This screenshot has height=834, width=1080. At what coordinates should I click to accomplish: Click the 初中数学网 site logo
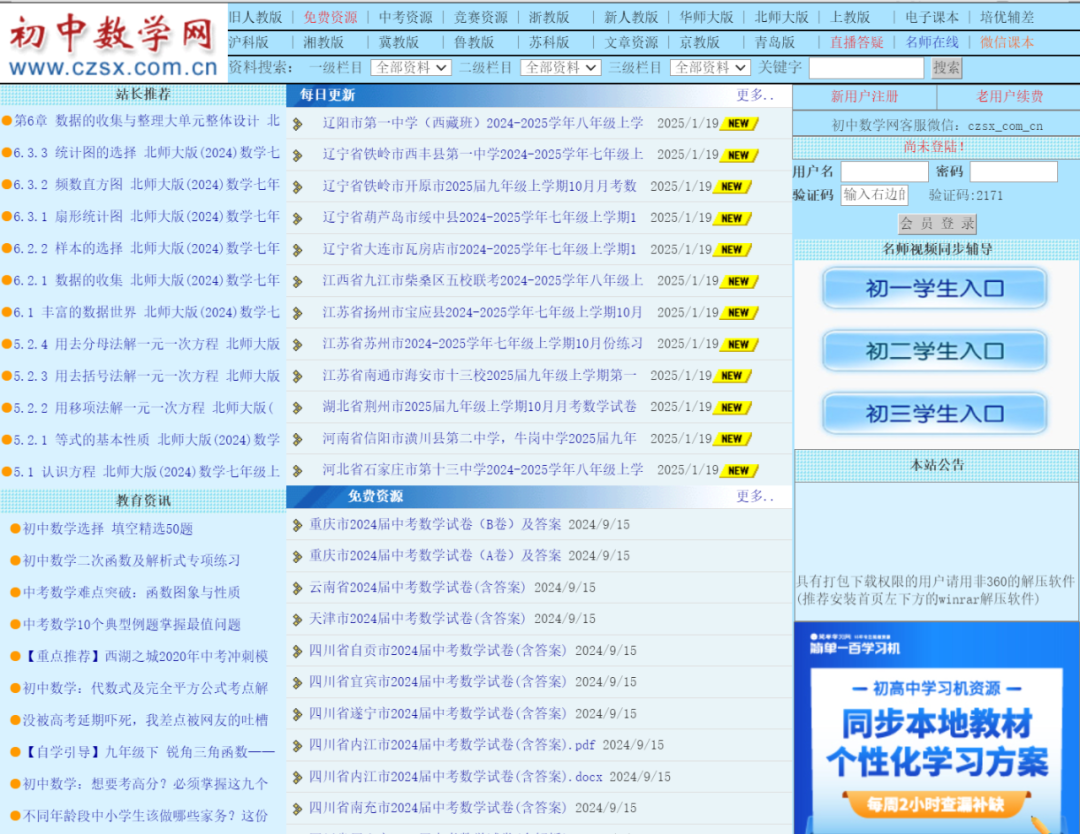click(x=114, y=43)
